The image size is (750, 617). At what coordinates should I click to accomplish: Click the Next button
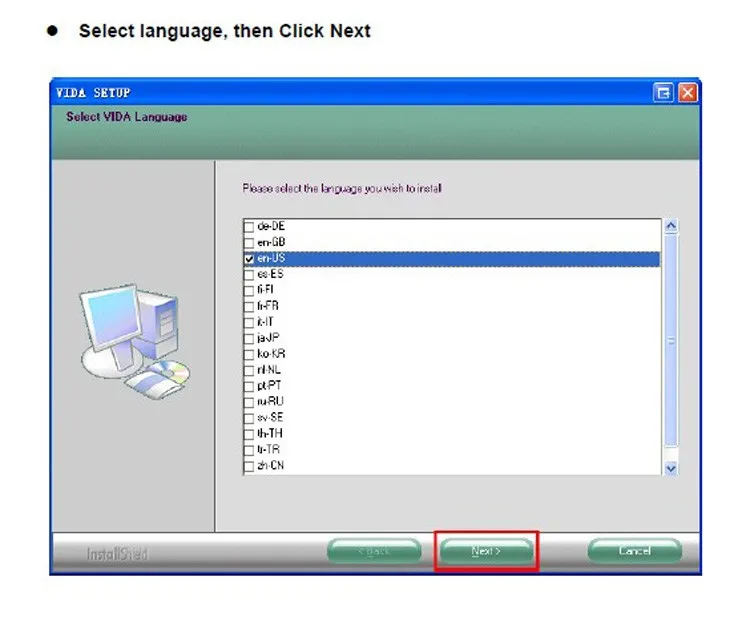(486, 551)
